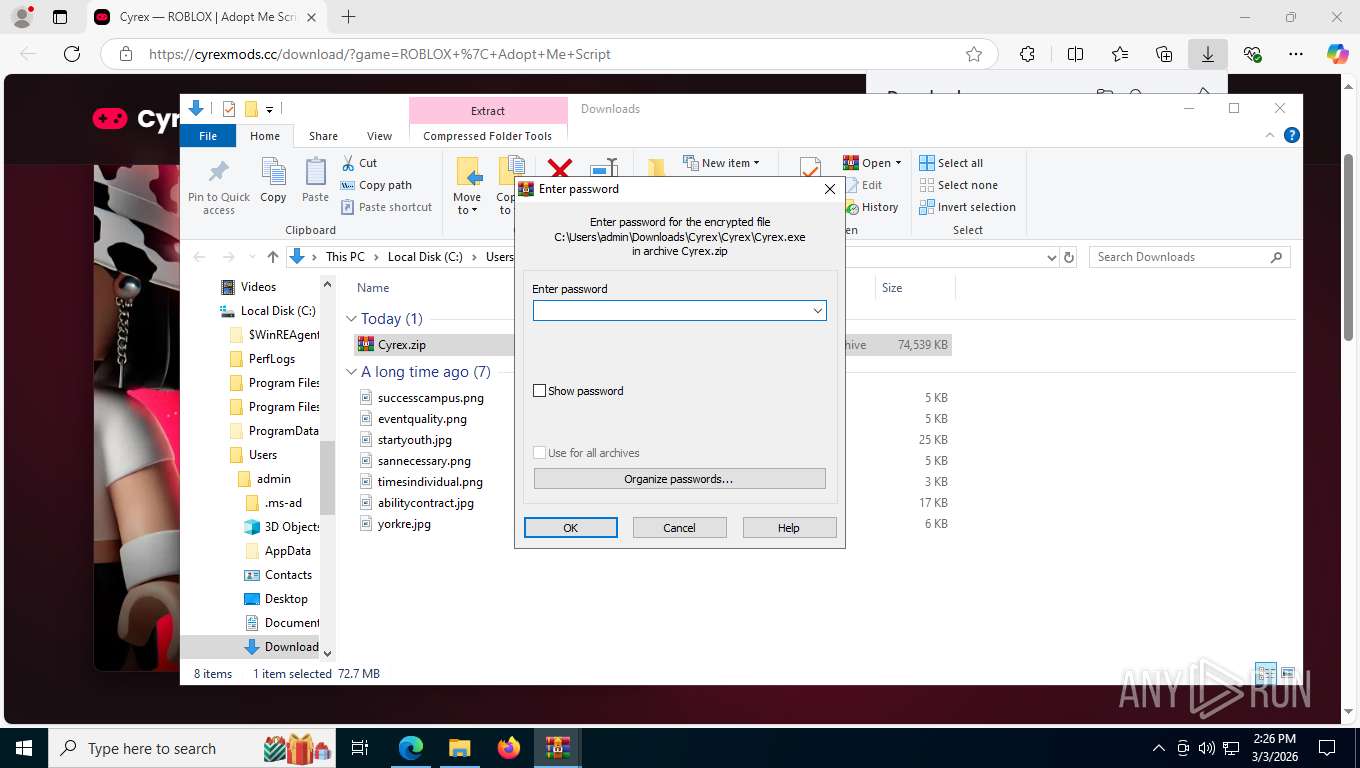Select successcampus.png in file list
Viewport: 1360px width, 768px height.
click(x=430, y=398)
